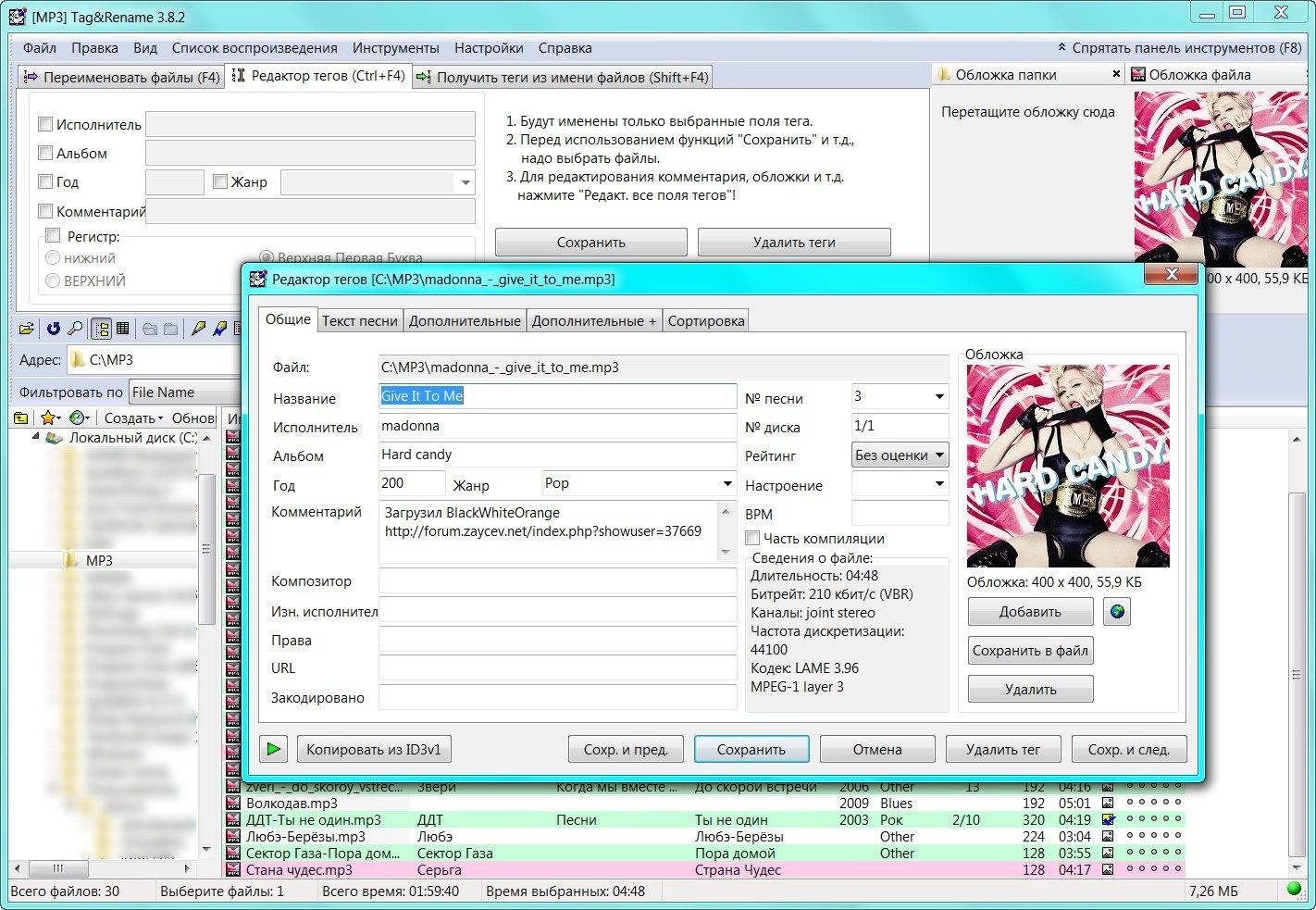Click cover icon in ДДТ row
The image size is (1316, 910).
coord(1108,819)
